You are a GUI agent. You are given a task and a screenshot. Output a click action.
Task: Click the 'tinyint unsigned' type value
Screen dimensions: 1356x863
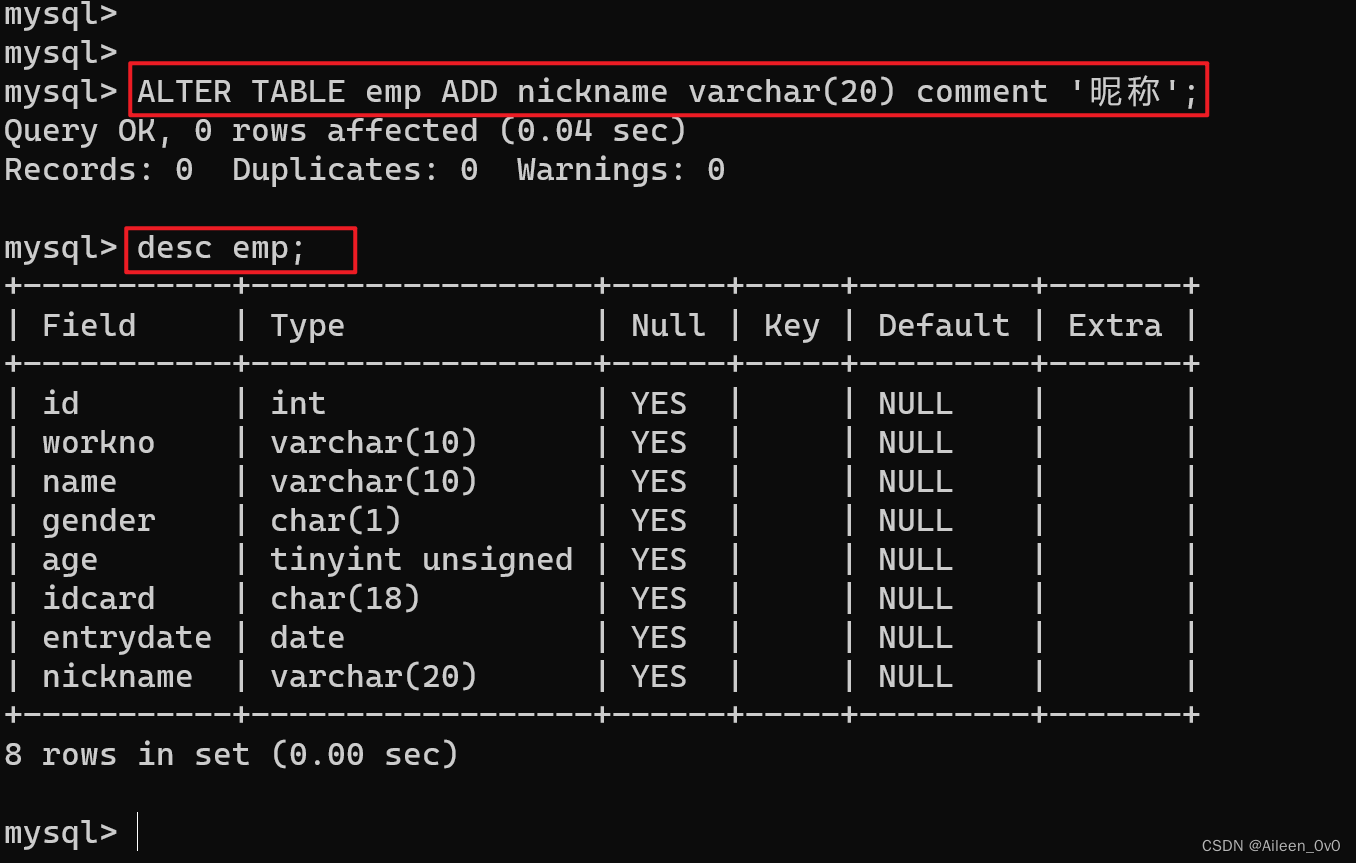(x=421, y=560)
